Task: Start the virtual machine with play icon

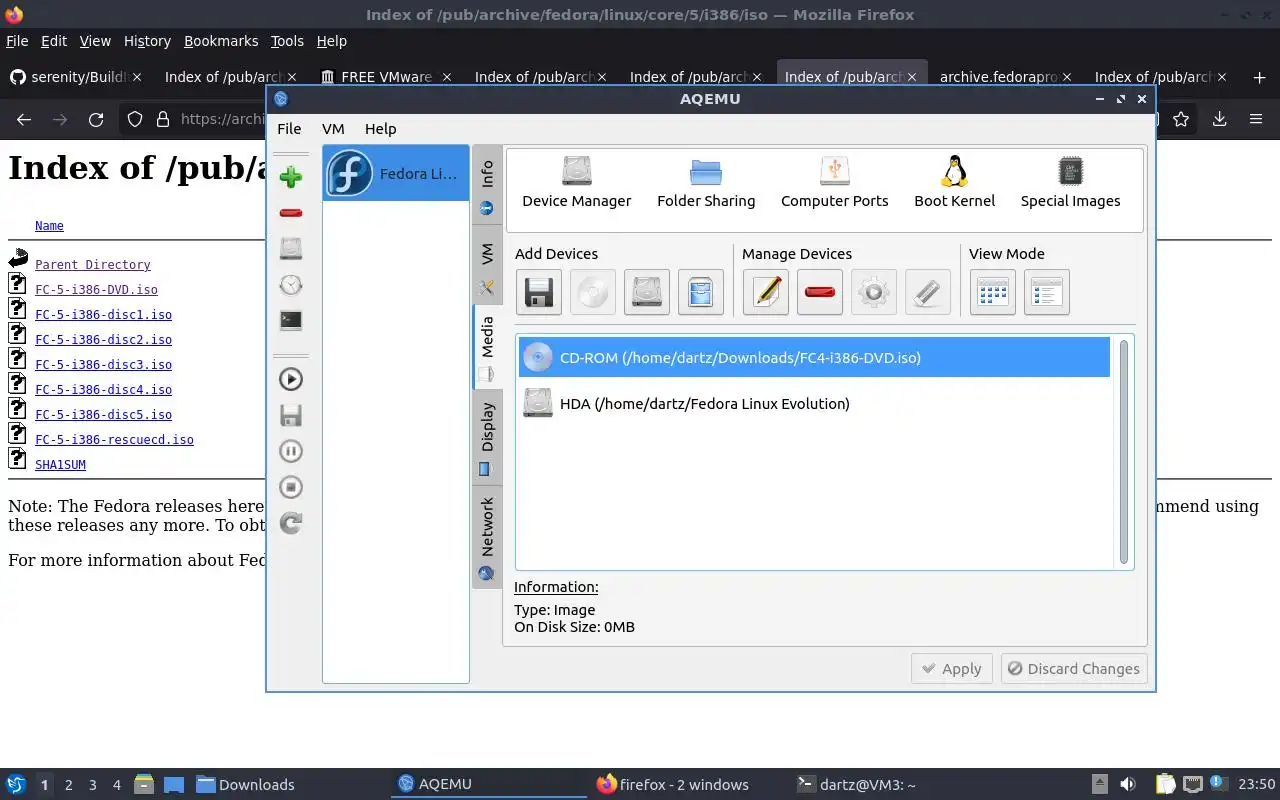Action: [291, 379]
